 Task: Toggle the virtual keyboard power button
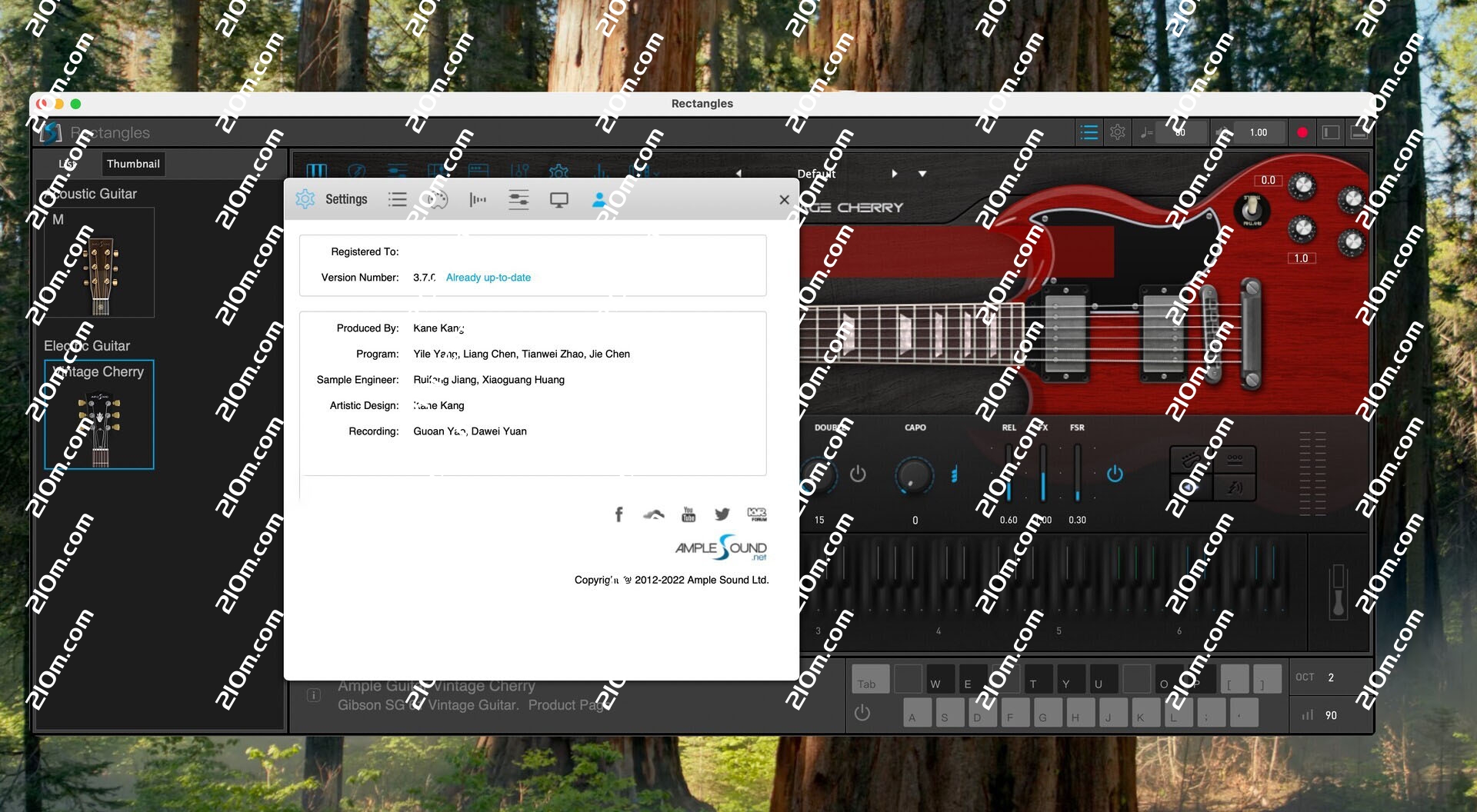(x=862, y=713)
